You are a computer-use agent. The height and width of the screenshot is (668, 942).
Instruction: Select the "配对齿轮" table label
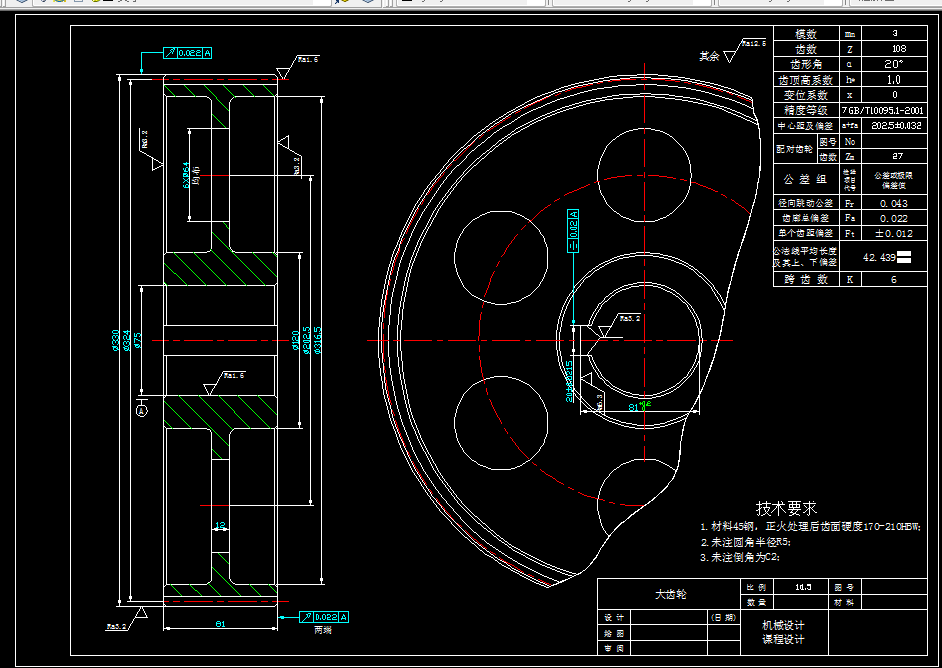click(794, 149)
